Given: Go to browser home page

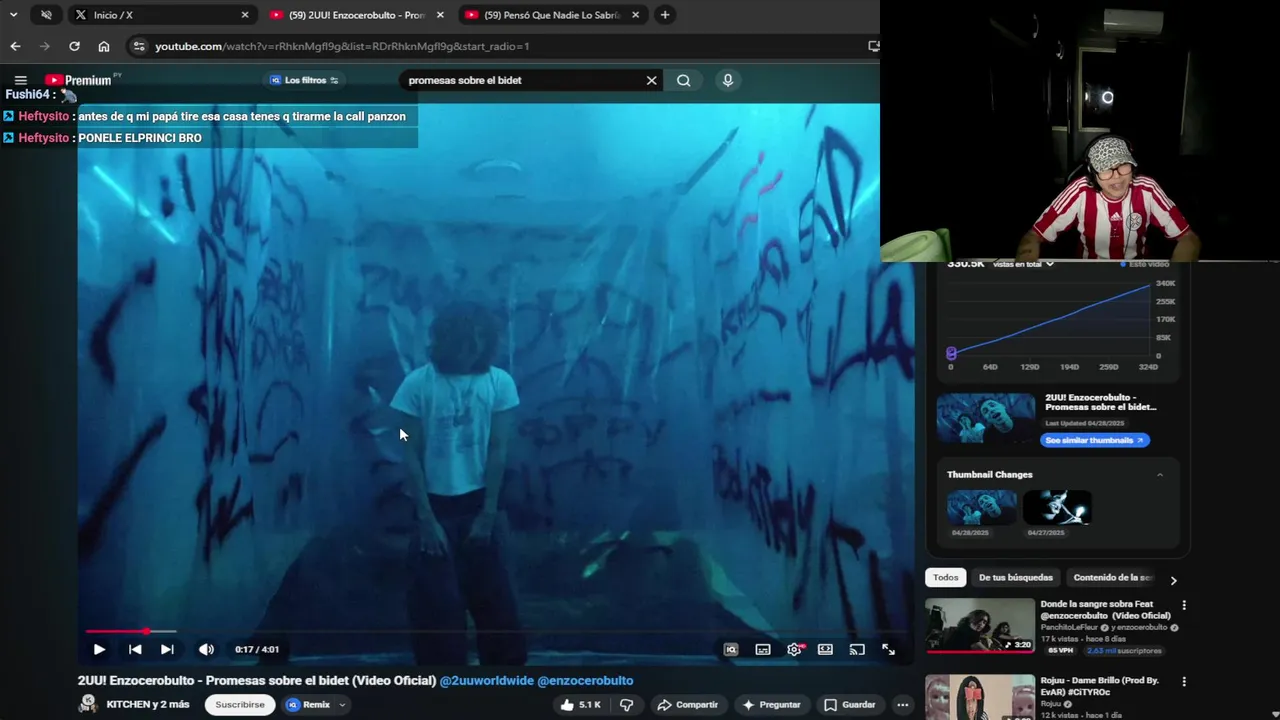Looking at the screenshot, I should tap(104, 46).
